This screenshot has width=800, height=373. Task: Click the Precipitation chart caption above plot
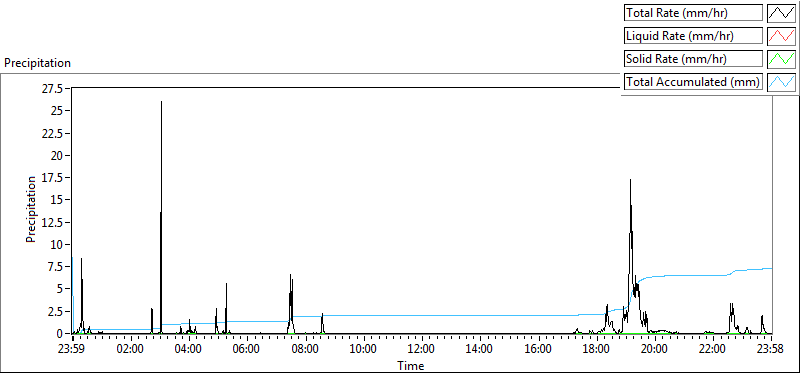point(37,63)
